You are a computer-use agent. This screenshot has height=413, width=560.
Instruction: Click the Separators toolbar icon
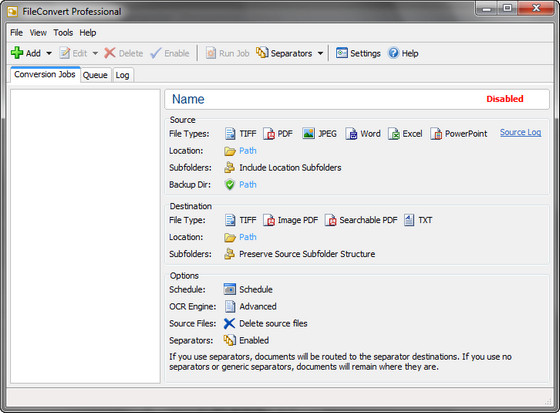(x=262, y=53)
